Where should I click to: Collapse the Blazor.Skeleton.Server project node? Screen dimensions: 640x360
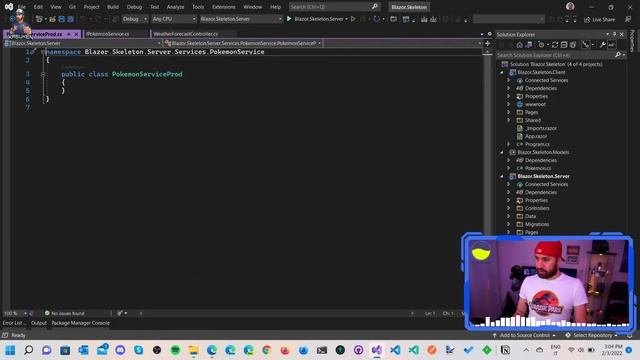coord(502,176)
